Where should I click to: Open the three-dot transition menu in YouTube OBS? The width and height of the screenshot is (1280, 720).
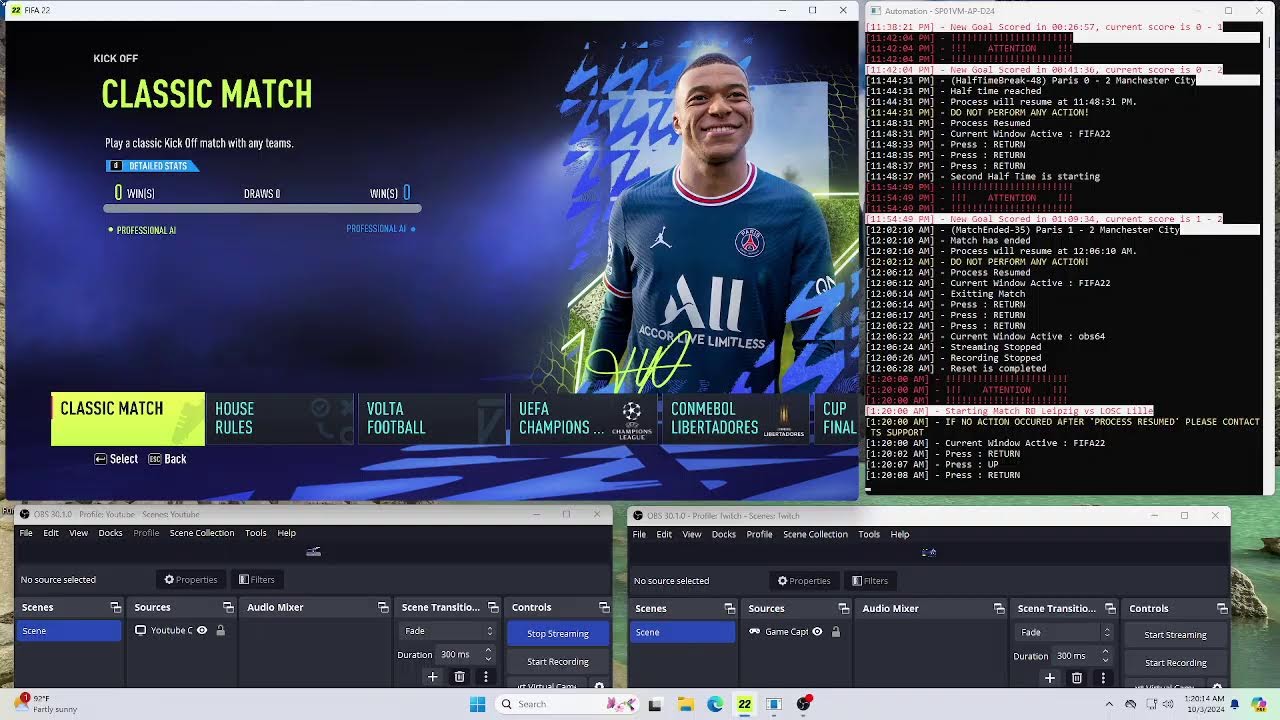pyautogui.click(x=486, y=677)
